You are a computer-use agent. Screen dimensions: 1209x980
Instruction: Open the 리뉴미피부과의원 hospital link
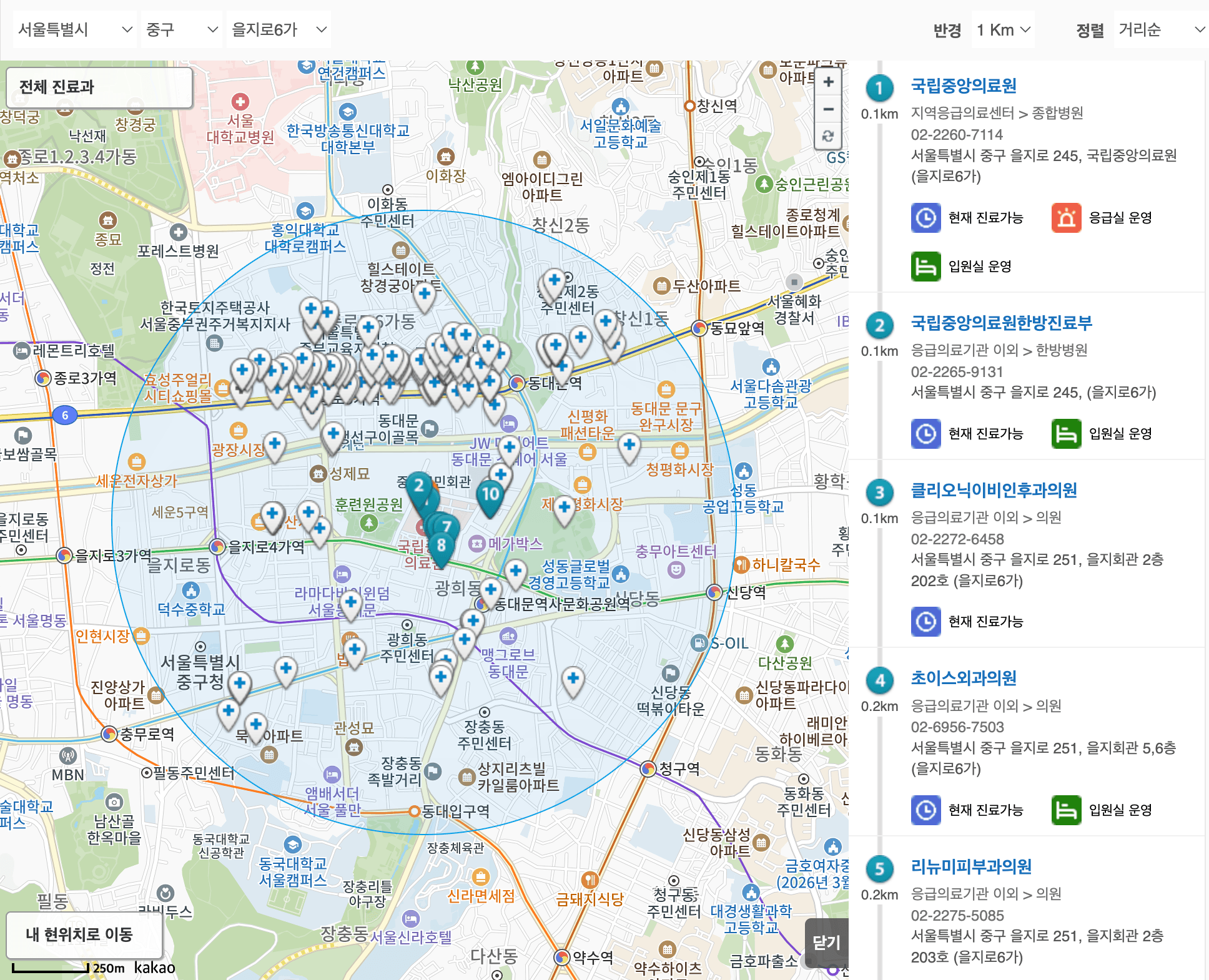[x=970, y=866]
